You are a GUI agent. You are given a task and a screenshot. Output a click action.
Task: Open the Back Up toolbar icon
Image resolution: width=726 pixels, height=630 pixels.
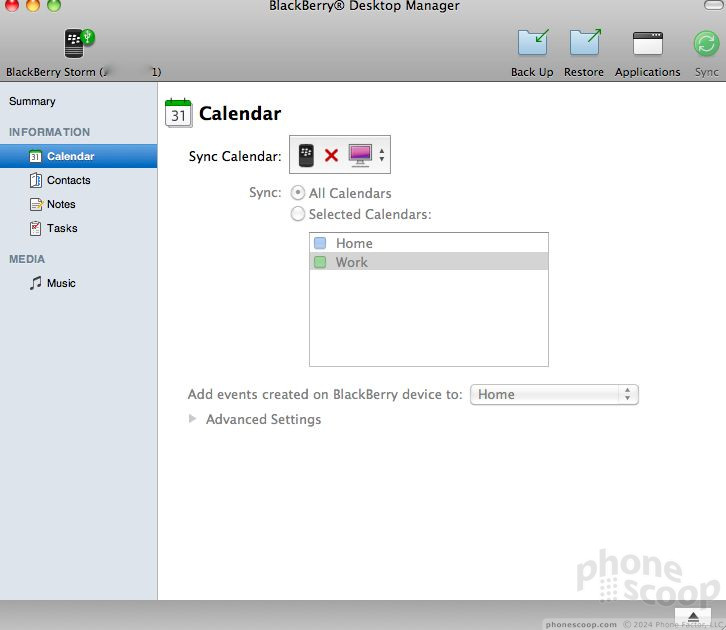(x=532, y=43)
